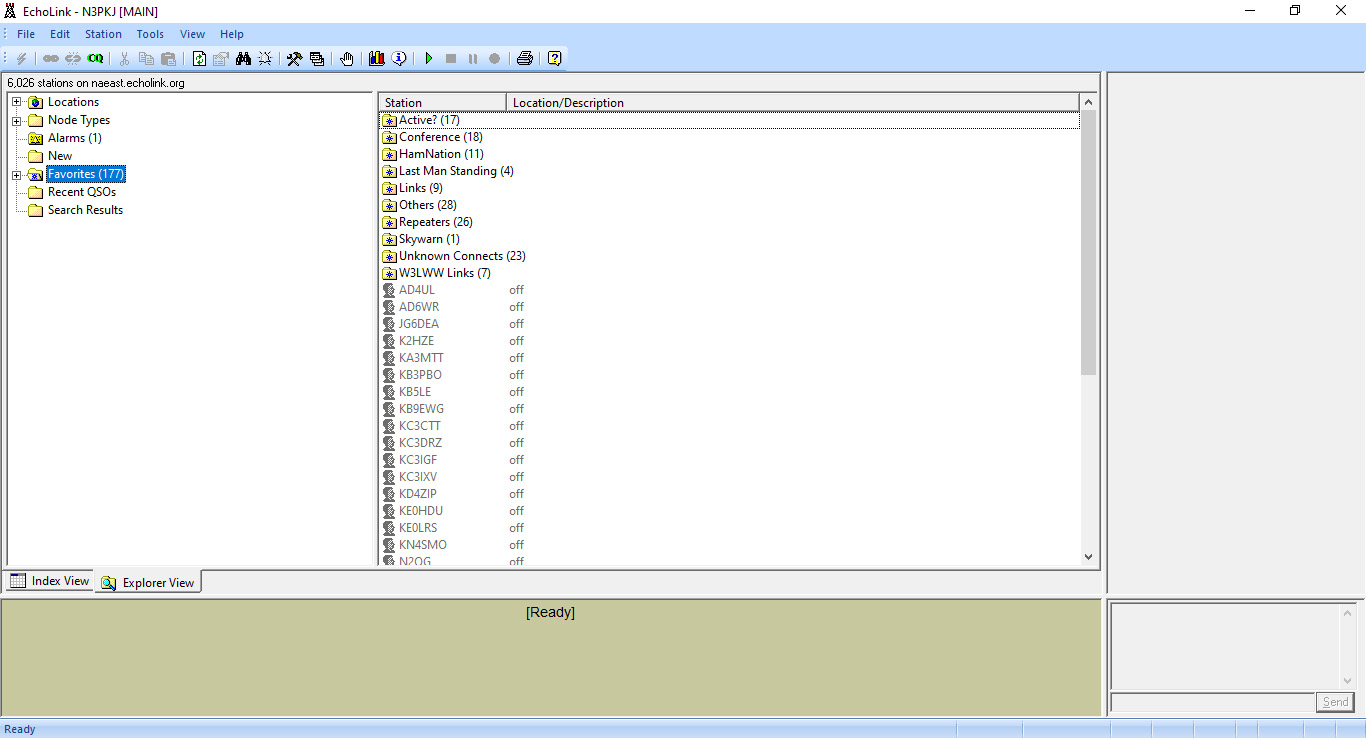Open the Repeaters (26) folder
The image size is (1366, 738).
pos(435,222)
